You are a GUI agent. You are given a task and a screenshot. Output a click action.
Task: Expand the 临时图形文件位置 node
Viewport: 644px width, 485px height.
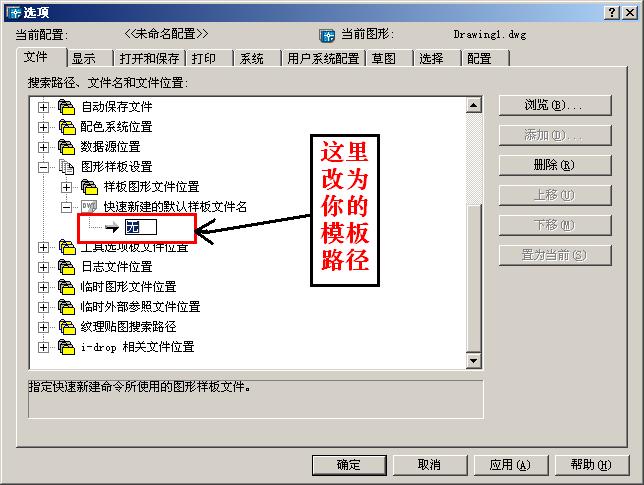point(43,287)
